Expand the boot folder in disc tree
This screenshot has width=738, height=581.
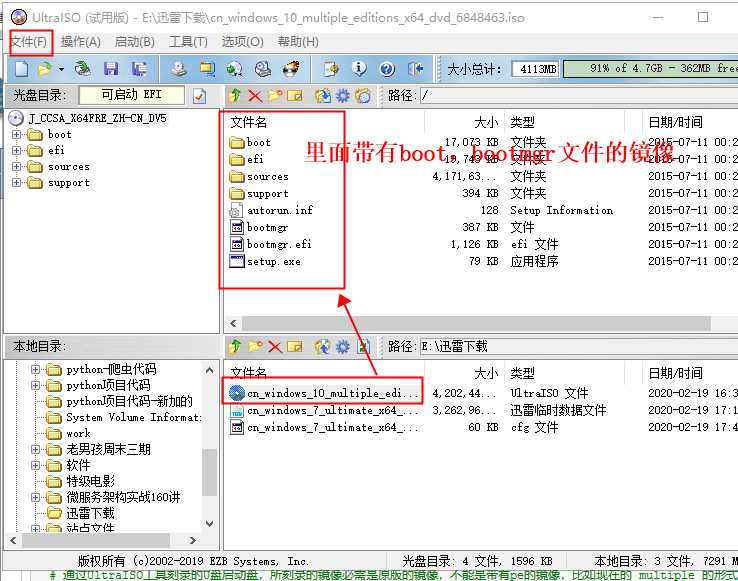pyautogui.click(x=16, y=135)
